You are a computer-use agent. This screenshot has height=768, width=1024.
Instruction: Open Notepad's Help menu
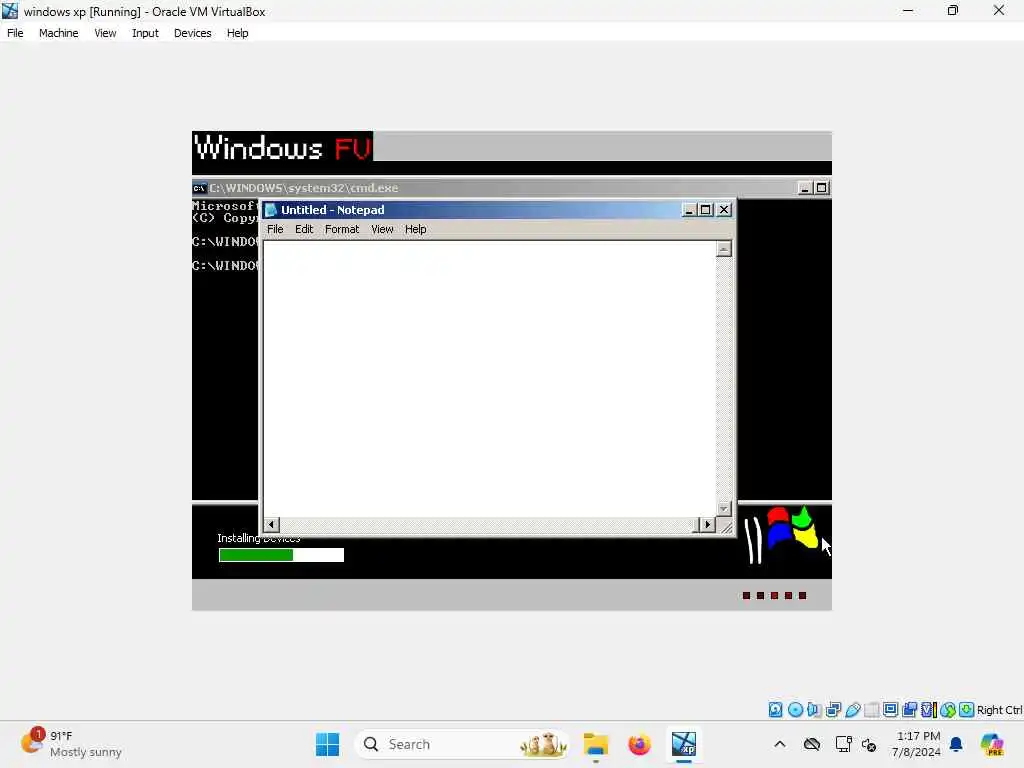coord(415,229)
